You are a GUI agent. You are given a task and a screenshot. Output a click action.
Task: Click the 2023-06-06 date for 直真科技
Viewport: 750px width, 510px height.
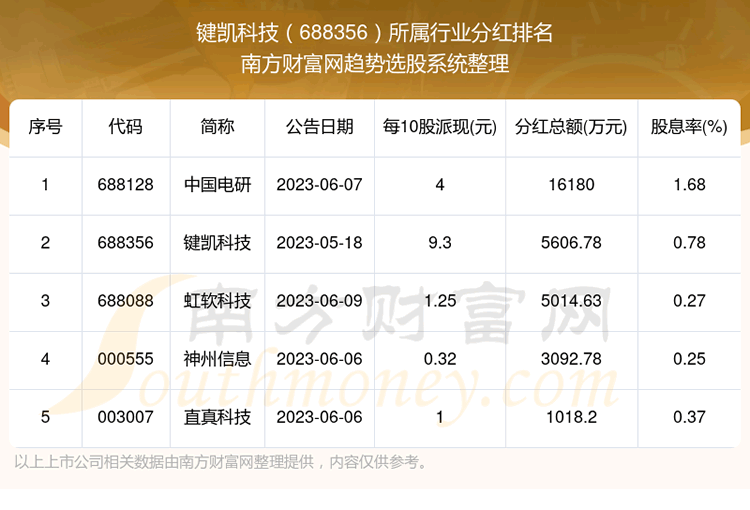click(320, 417)
